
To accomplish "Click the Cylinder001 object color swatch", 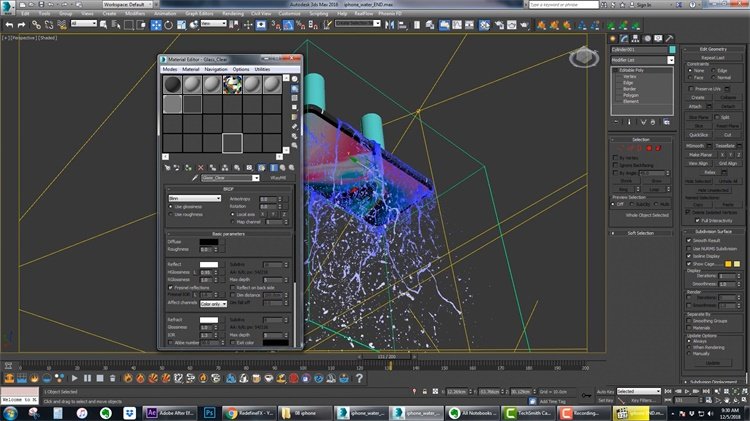I will click(x=673, y=49).
